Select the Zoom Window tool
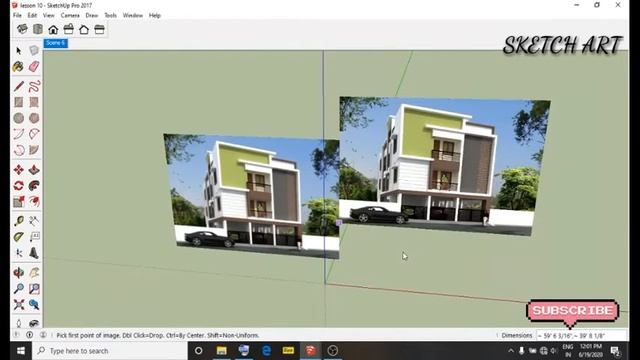Viewport: 640px width, 360px height. 34,289
